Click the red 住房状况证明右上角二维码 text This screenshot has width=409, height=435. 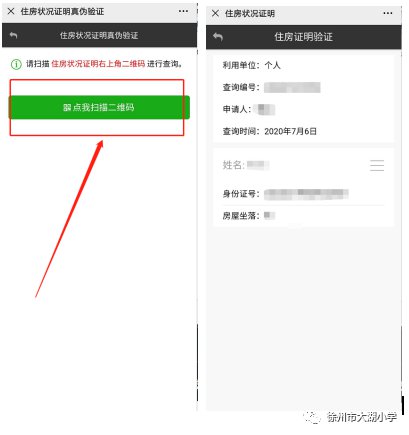[x=98, y=64]
